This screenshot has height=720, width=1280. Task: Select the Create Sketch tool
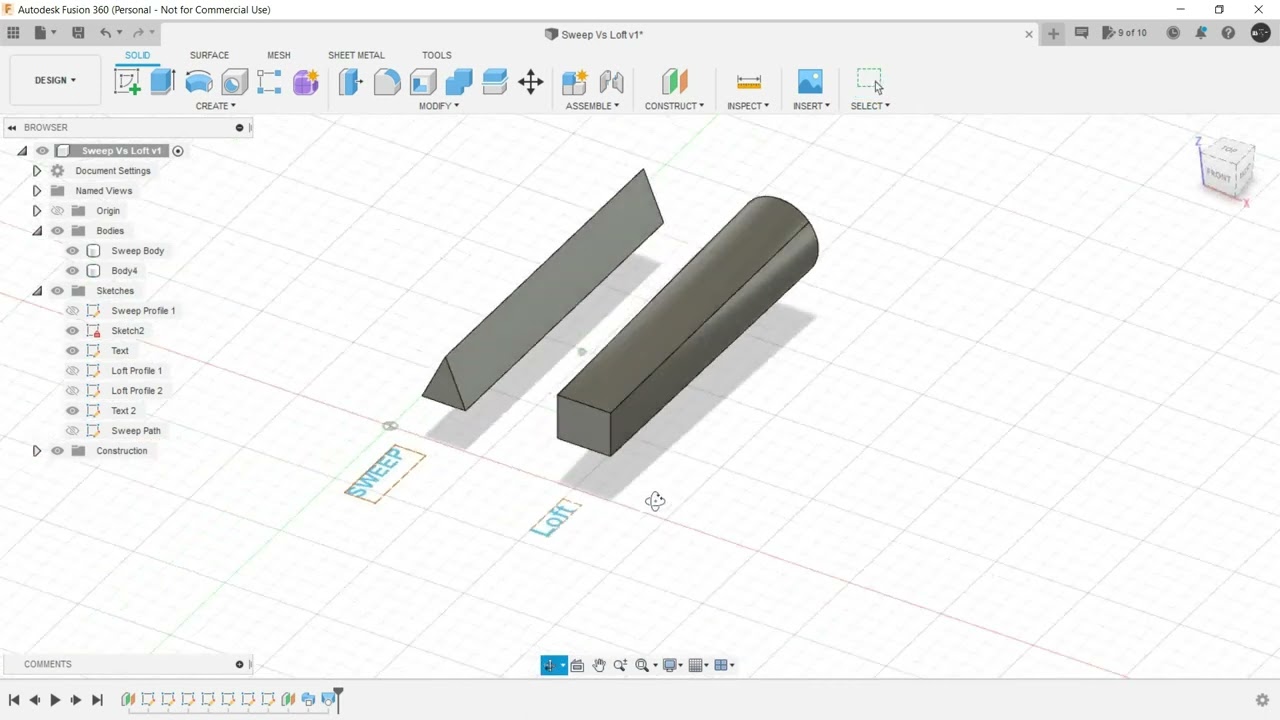[x=127, y=82]
